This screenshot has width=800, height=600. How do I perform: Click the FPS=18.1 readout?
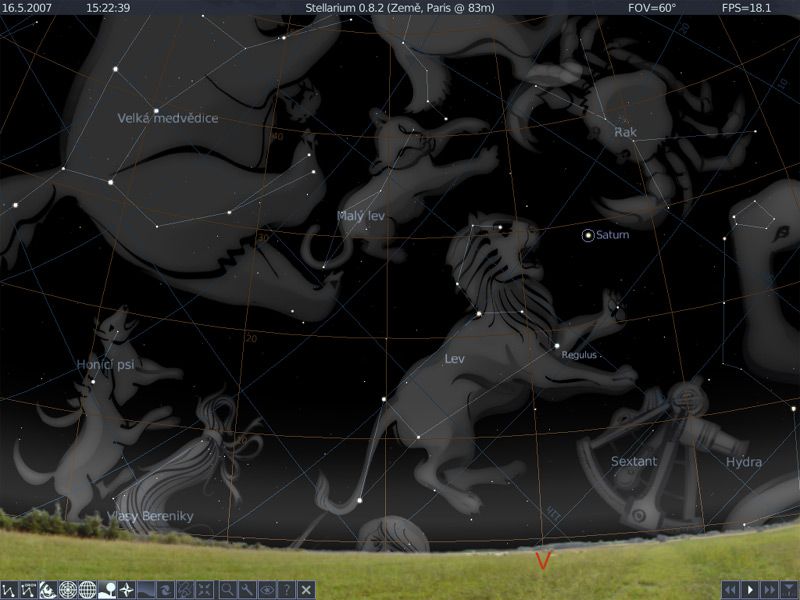click(x=746, y=8)
